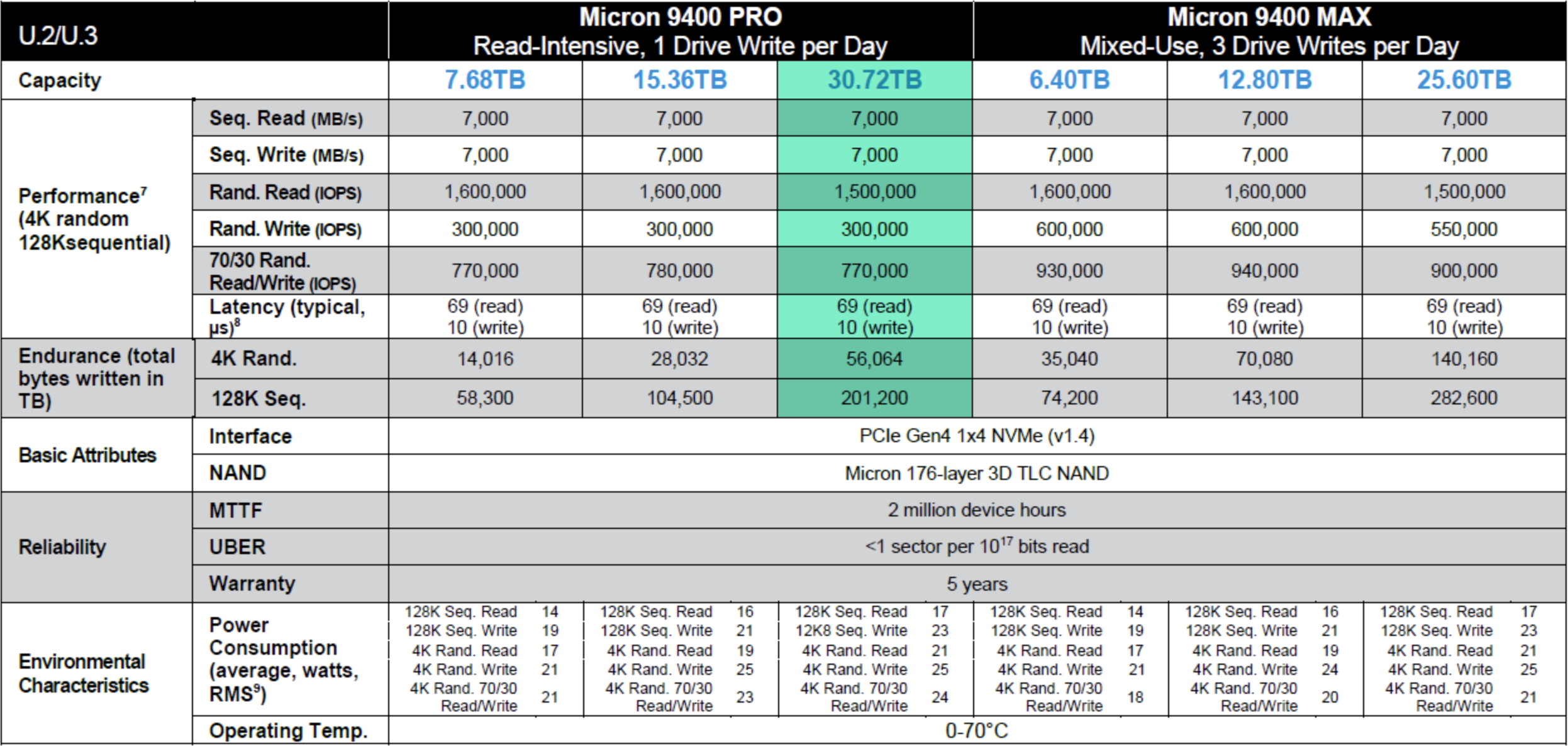Click the 4K Rand. endurance row label
1568x746 pixels.
253,359
